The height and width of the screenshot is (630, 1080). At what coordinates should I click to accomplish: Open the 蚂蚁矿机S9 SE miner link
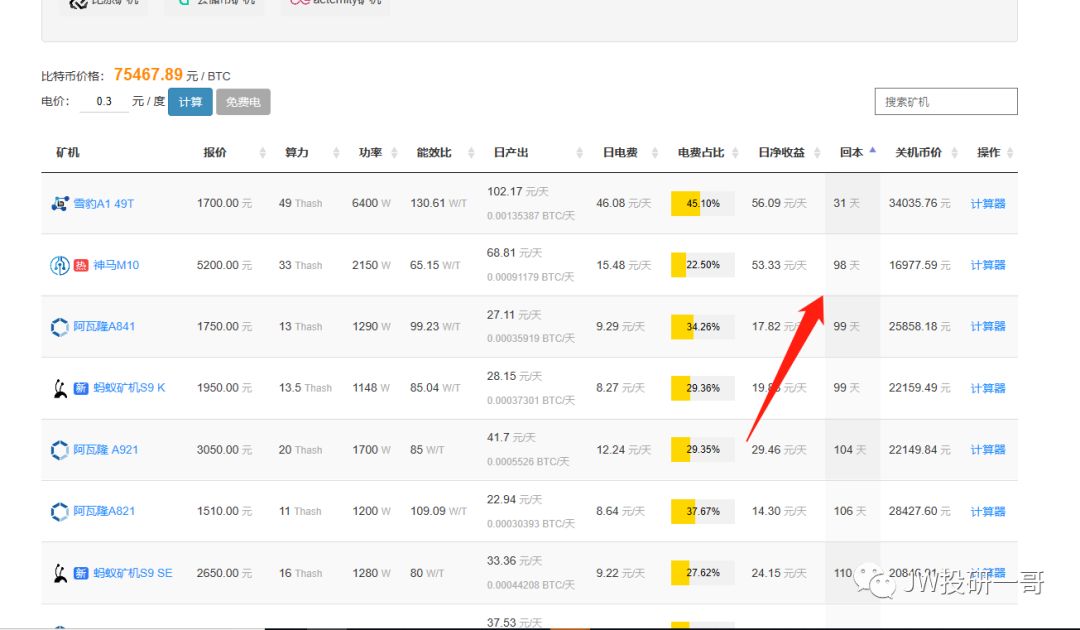click(133, 573)
